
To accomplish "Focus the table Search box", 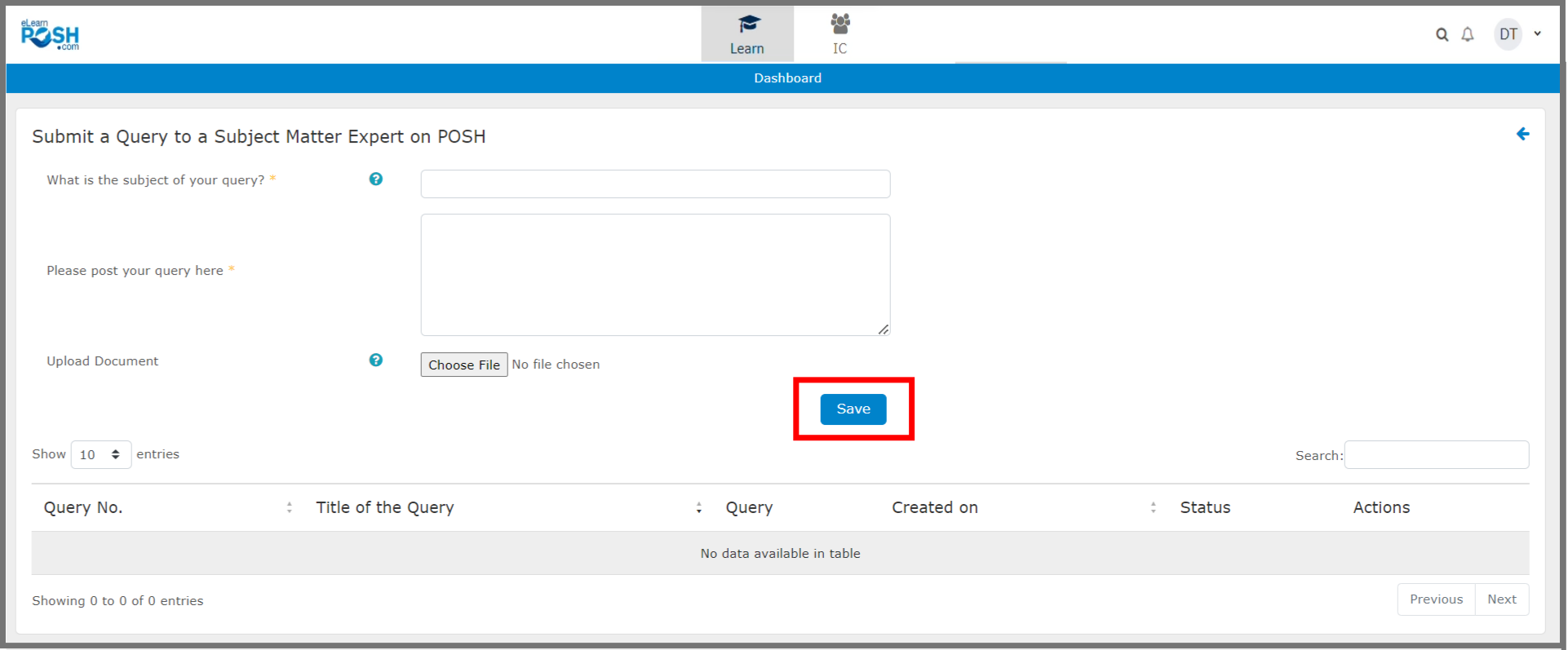I will tap(1436, 455).
